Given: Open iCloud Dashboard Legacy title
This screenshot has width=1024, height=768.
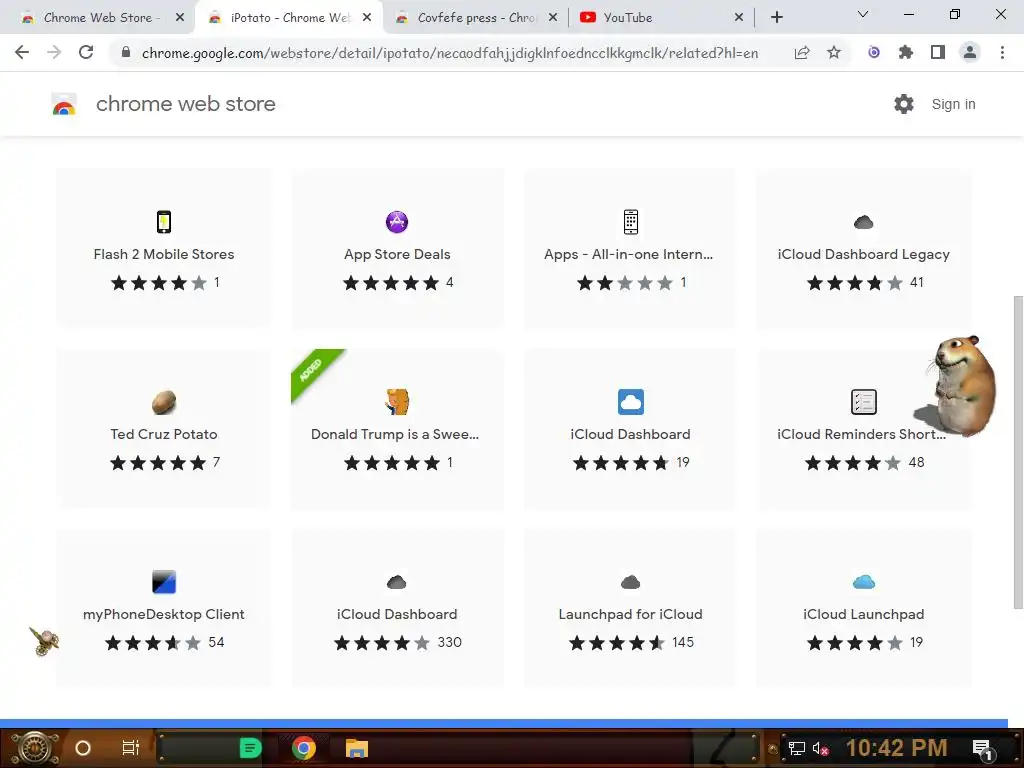Looking at the screenshot, I should tap(863, 254).
